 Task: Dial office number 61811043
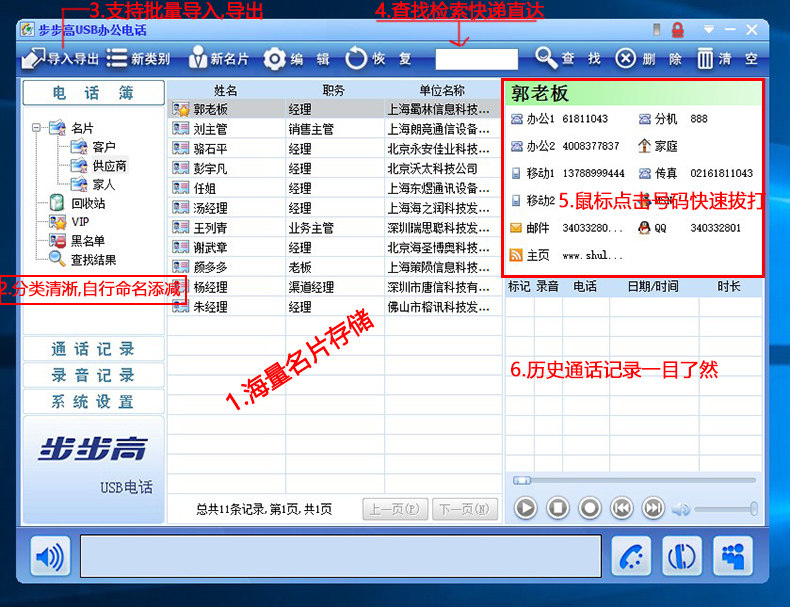coord(585,119)
